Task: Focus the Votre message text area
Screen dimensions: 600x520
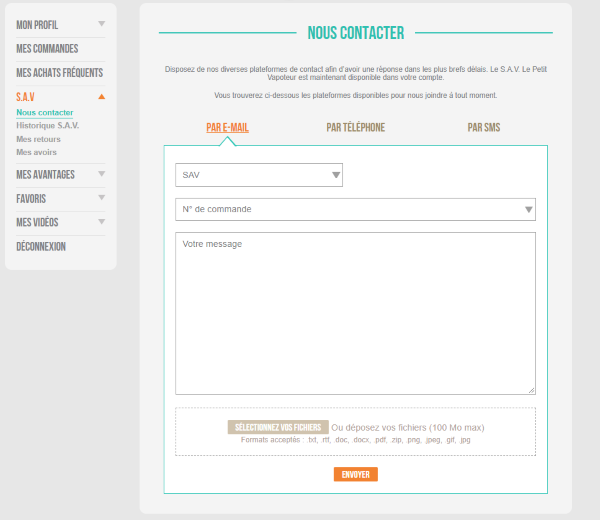Action: coord(355,313)
